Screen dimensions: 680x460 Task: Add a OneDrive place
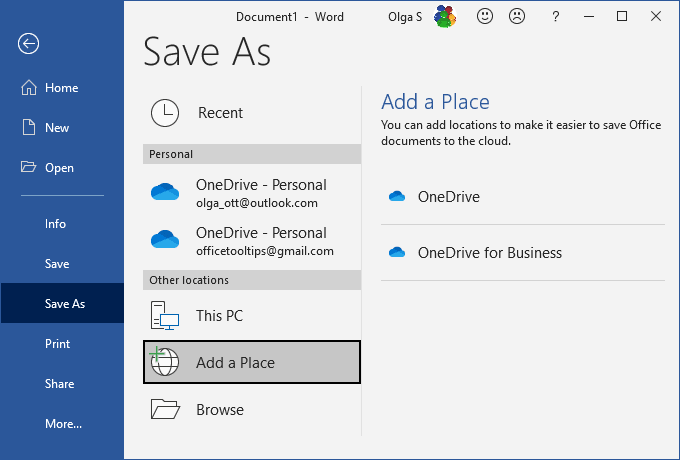click(523, 197)
